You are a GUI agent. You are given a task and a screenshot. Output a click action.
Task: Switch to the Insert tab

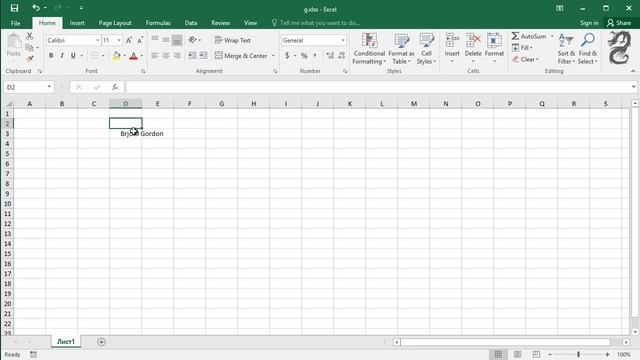tap(77, 23)
